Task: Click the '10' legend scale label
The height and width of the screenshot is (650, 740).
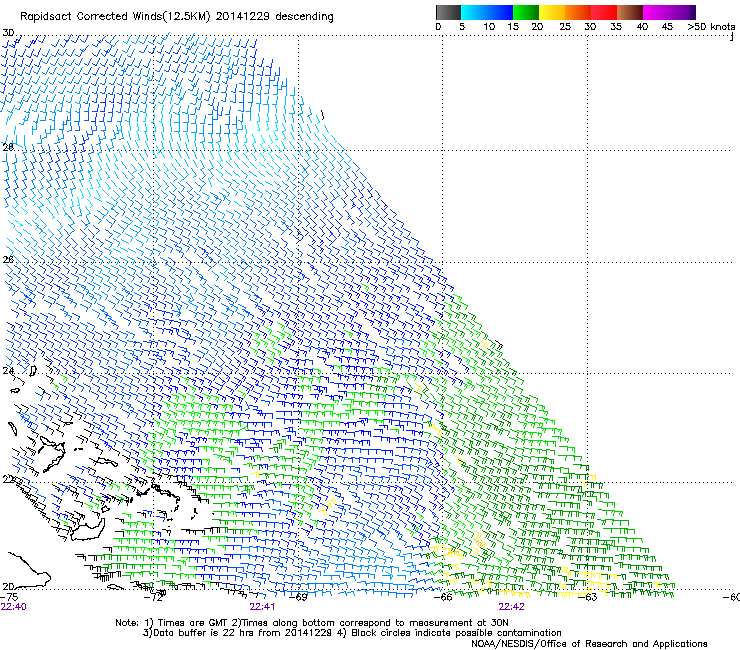Action: click(489, 27)
